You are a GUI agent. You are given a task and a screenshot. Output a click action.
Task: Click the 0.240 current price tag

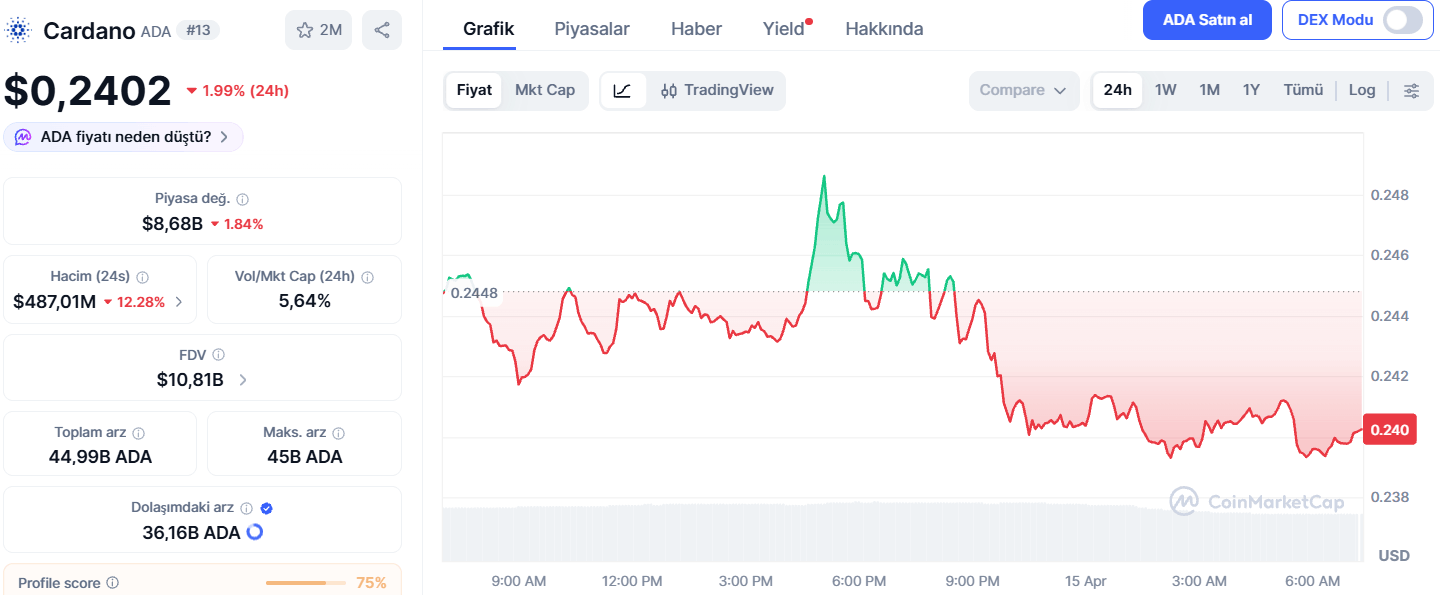(x=1390, y=429)
